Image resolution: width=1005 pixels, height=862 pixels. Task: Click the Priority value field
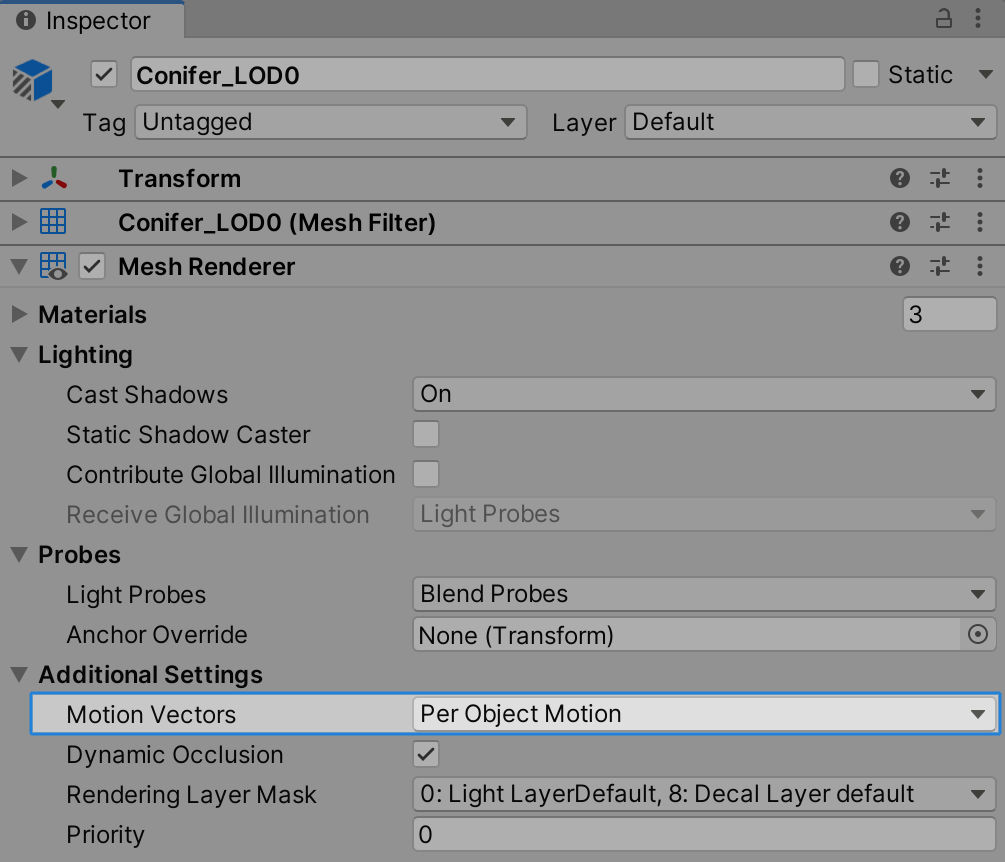tap(703, 835)
